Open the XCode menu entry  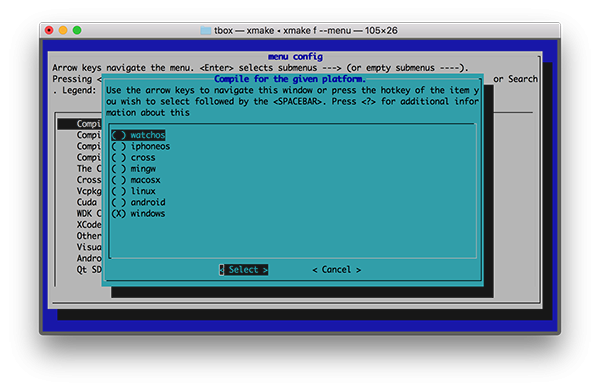pos(89,225)
